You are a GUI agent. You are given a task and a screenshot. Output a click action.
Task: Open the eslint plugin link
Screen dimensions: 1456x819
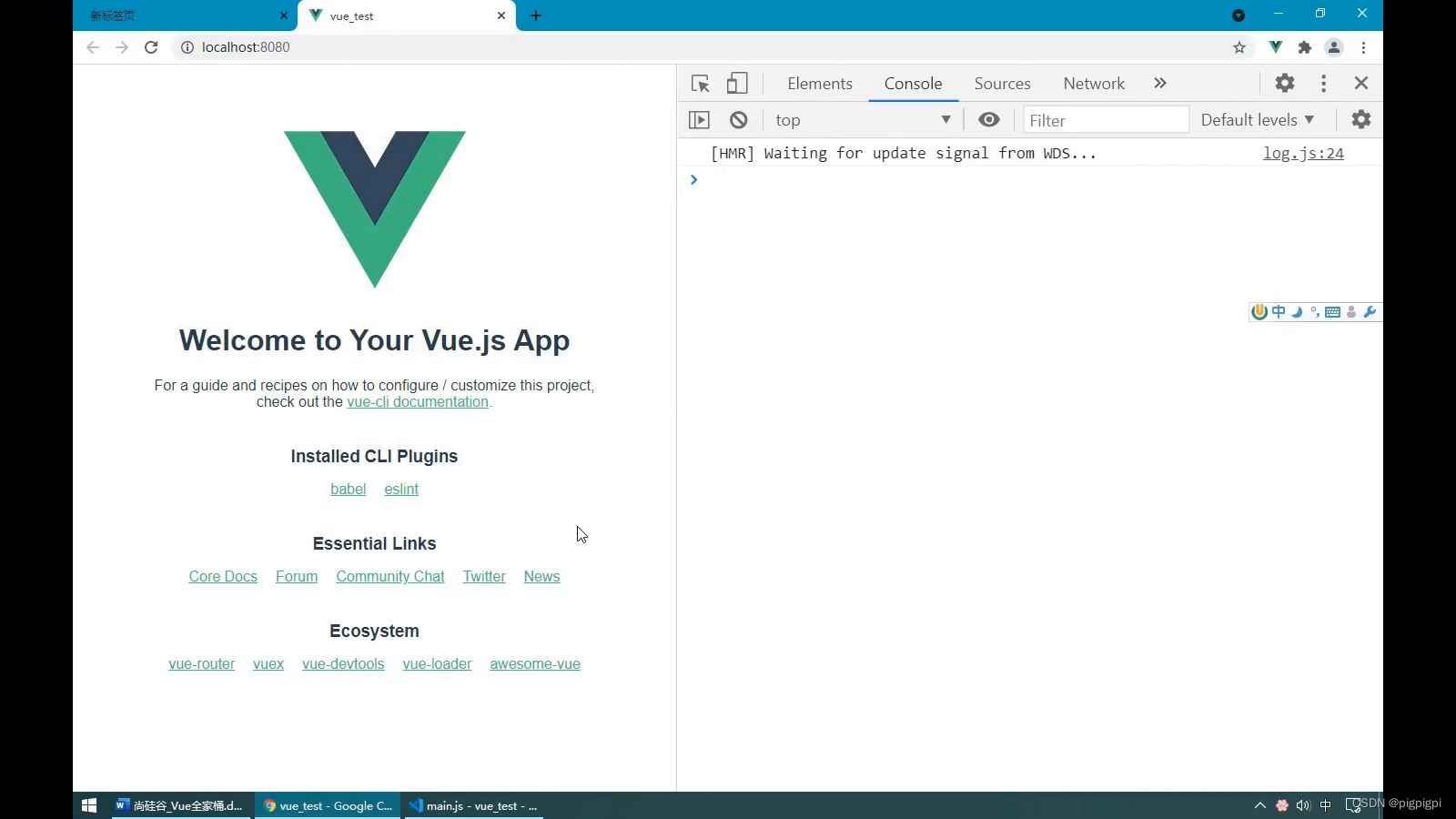point(401,490)
